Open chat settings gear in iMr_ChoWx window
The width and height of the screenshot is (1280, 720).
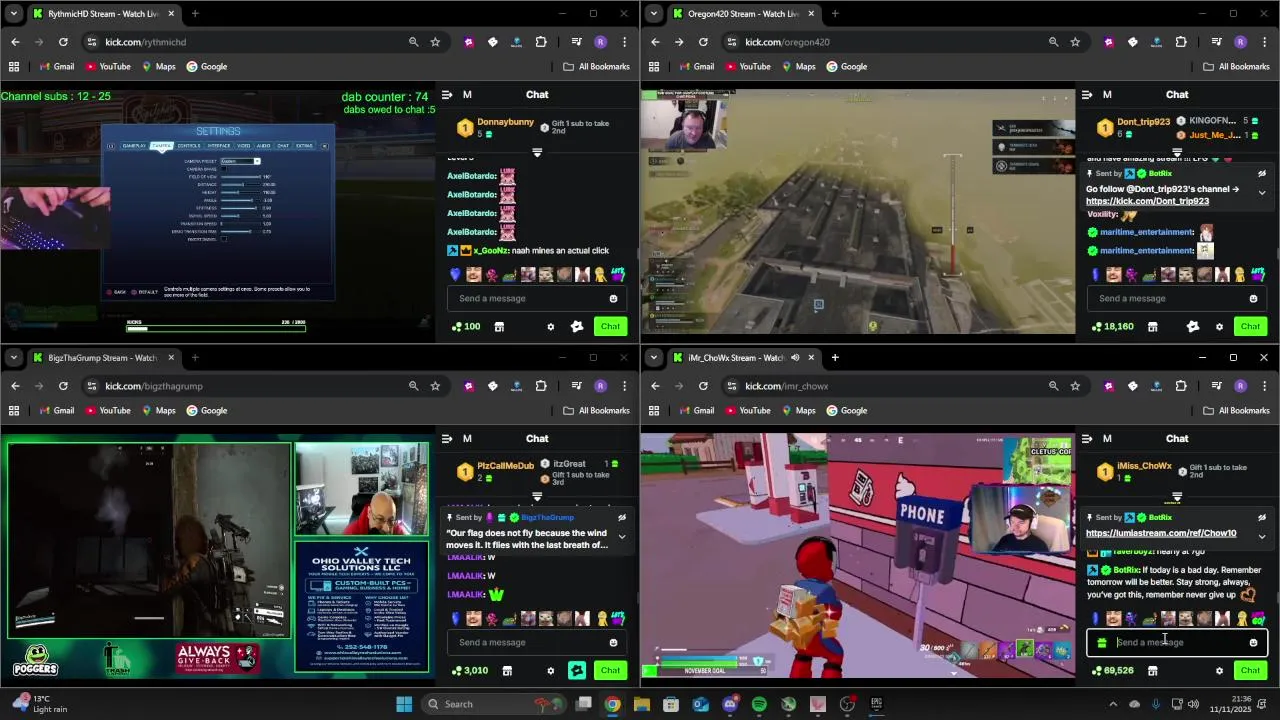[x=1219, y=670]
